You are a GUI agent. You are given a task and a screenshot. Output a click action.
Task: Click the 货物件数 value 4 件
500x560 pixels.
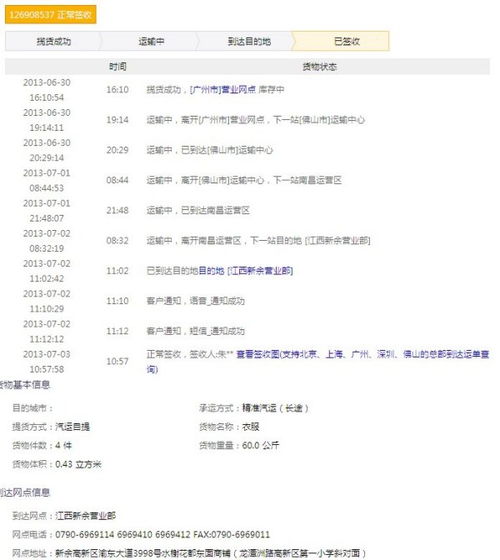tap(64, 445)
